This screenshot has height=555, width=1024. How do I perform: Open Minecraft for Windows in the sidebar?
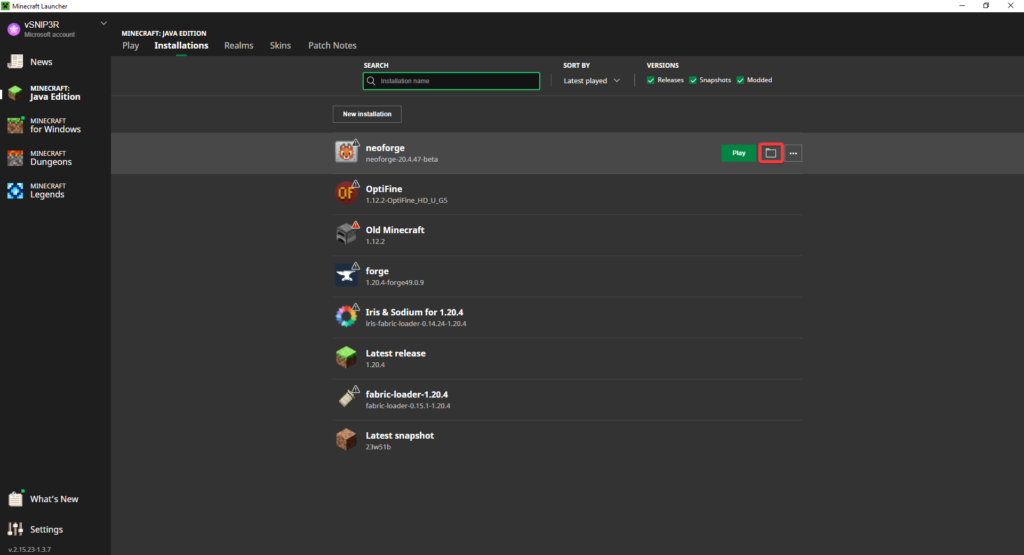(55, 125)
